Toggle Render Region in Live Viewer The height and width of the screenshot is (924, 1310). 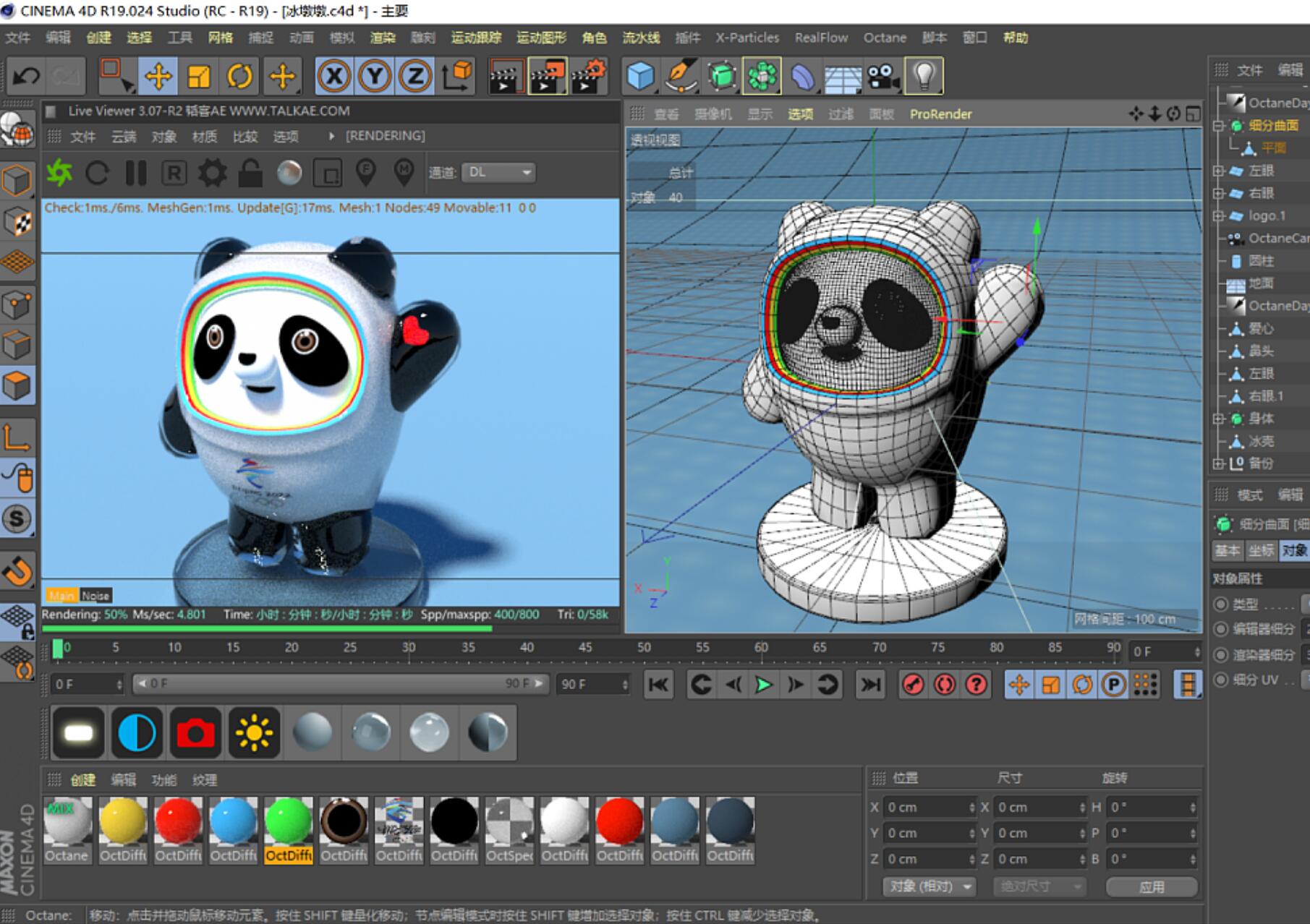point(328,173)
